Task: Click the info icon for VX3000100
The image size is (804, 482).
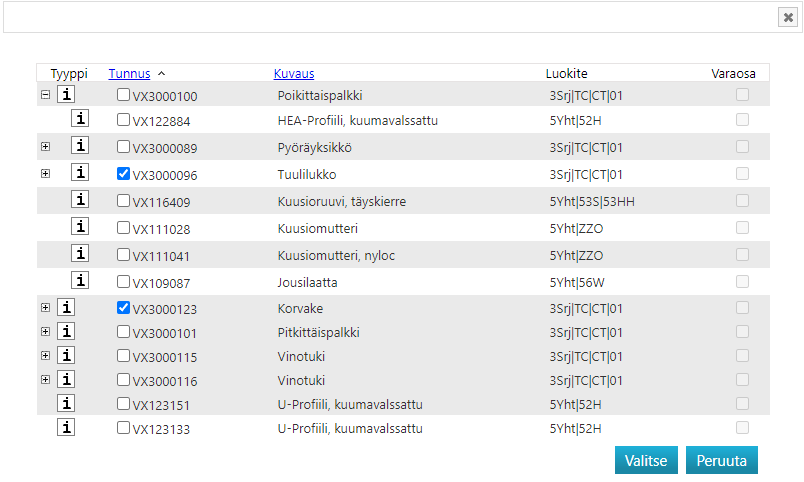Action: click(66, 95)
